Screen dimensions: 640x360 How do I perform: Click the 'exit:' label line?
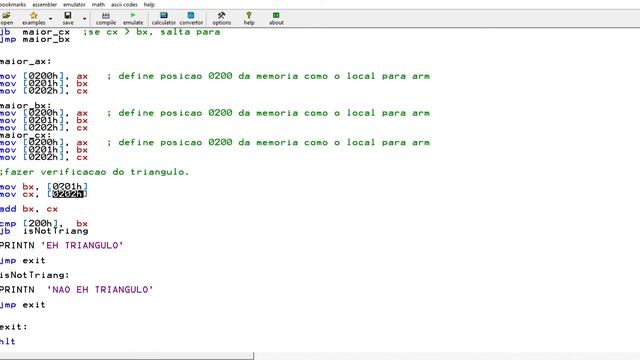pos(14,327)
